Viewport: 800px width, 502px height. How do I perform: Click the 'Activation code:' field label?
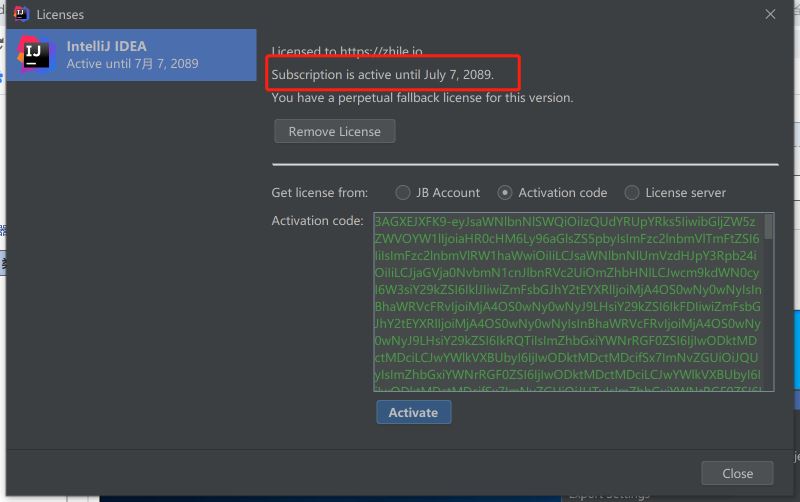tap(317, 221)
